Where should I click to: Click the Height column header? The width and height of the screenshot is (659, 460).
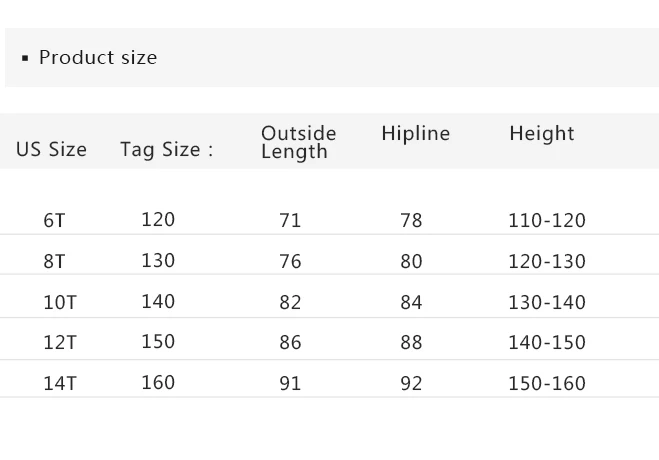tap(541, 134)
